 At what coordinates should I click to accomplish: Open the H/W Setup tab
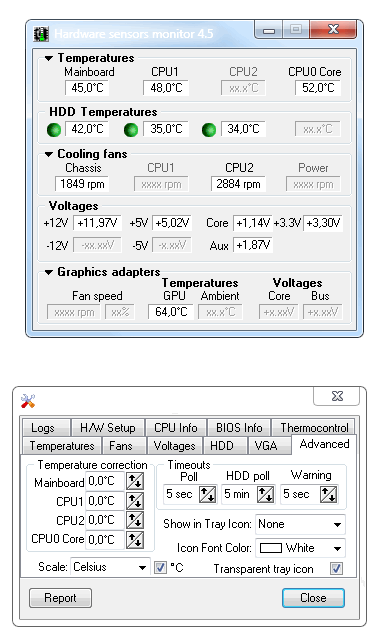pos(107,428)
